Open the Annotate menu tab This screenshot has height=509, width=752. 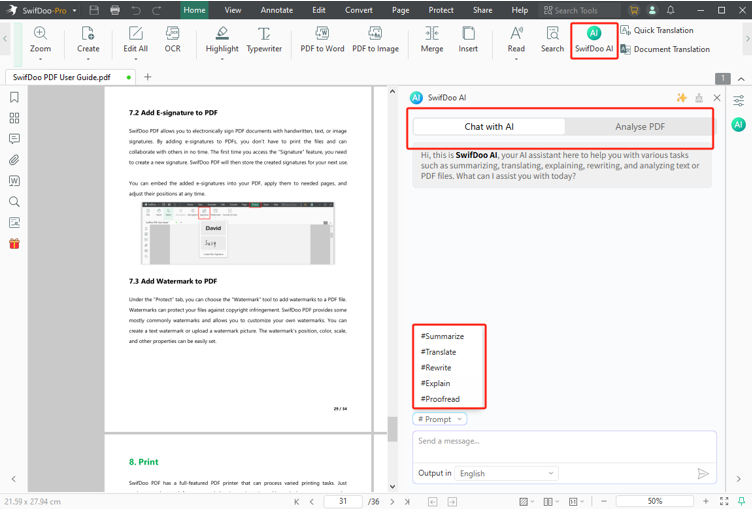(277, 10)
